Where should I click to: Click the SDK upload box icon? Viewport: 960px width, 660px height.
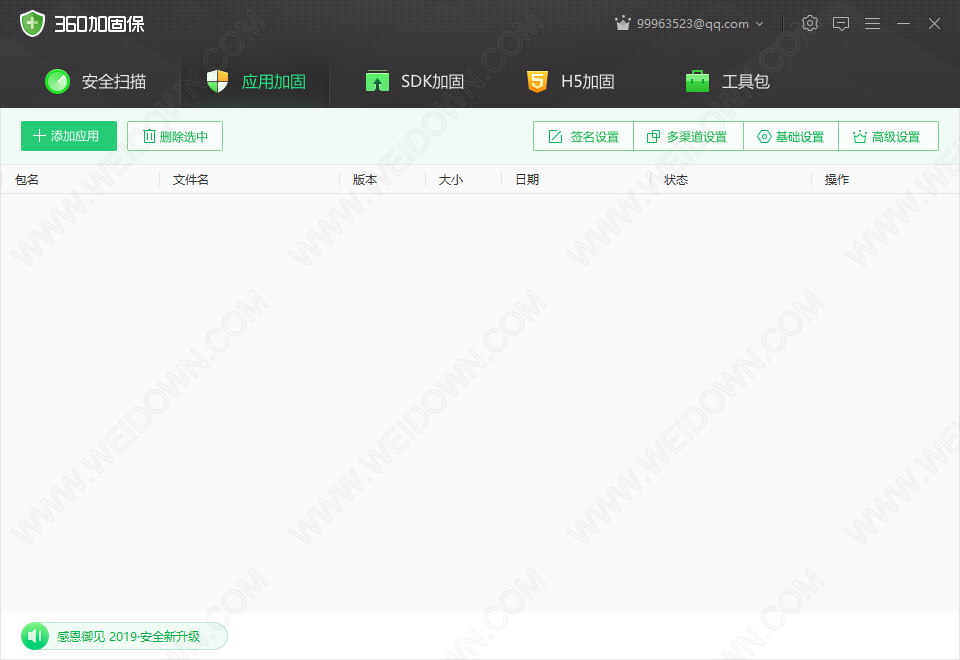[x=377, y=81]
